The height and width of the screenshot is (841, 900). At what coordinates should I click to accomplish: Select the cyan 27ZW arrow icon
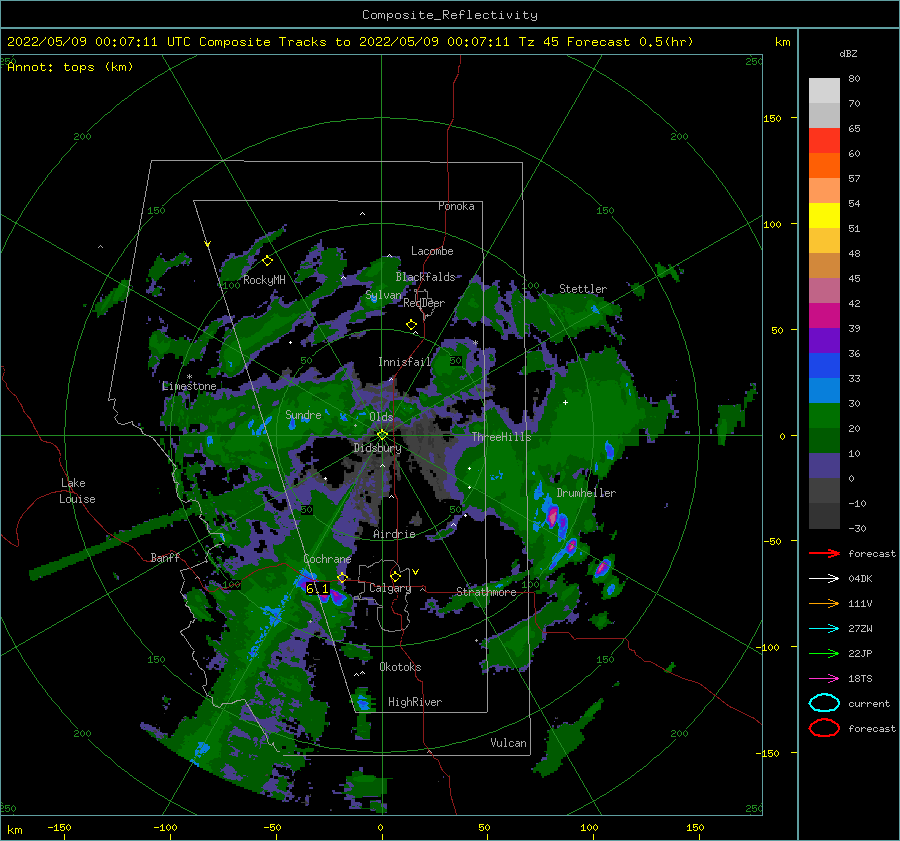pos(824,629)
